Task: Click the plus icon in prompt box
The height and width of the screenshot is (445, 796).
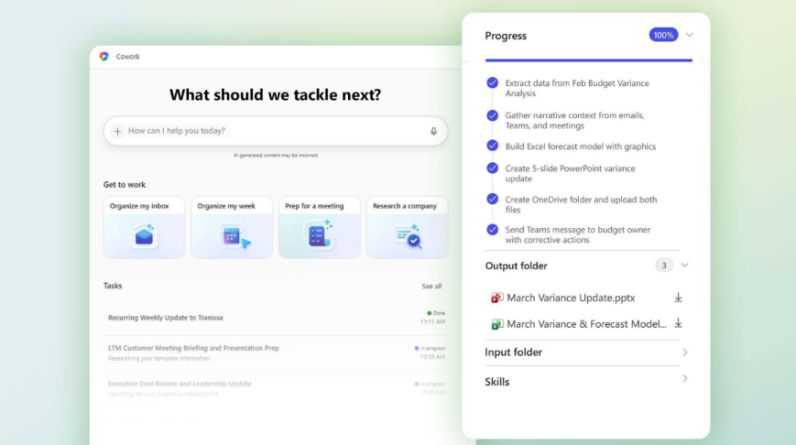Action: point(117,131)
